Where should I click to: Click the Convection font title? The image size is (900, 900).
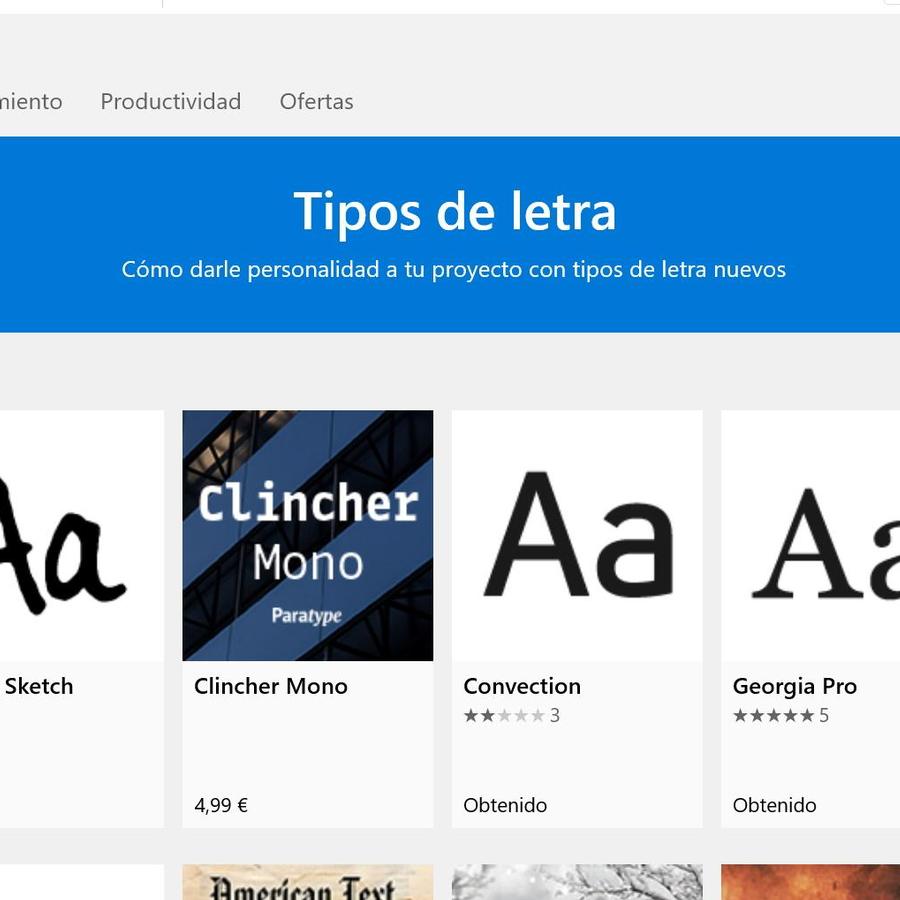[x=522, y=686]
